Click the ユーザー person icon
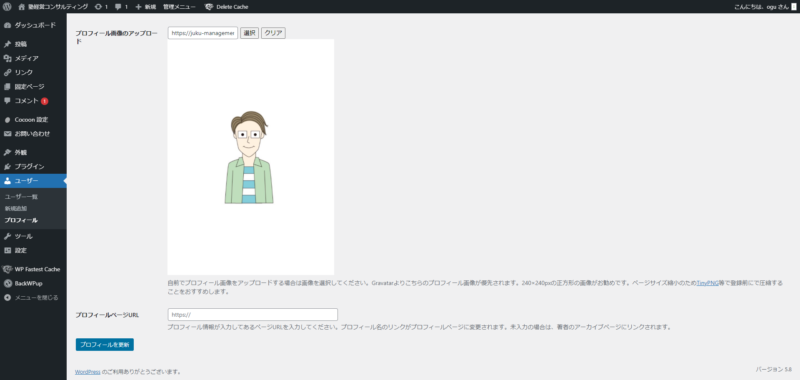 pos(7,181)
